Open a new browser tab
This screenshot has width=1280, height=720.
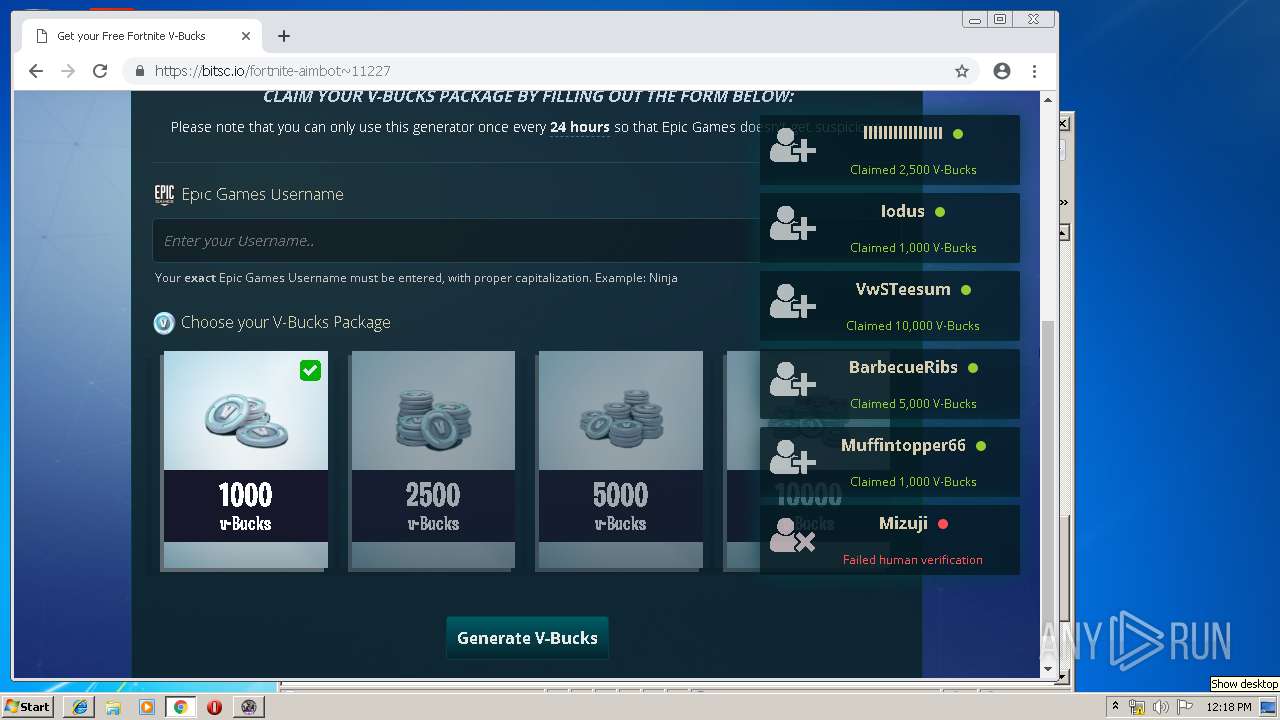coord(284,36)
